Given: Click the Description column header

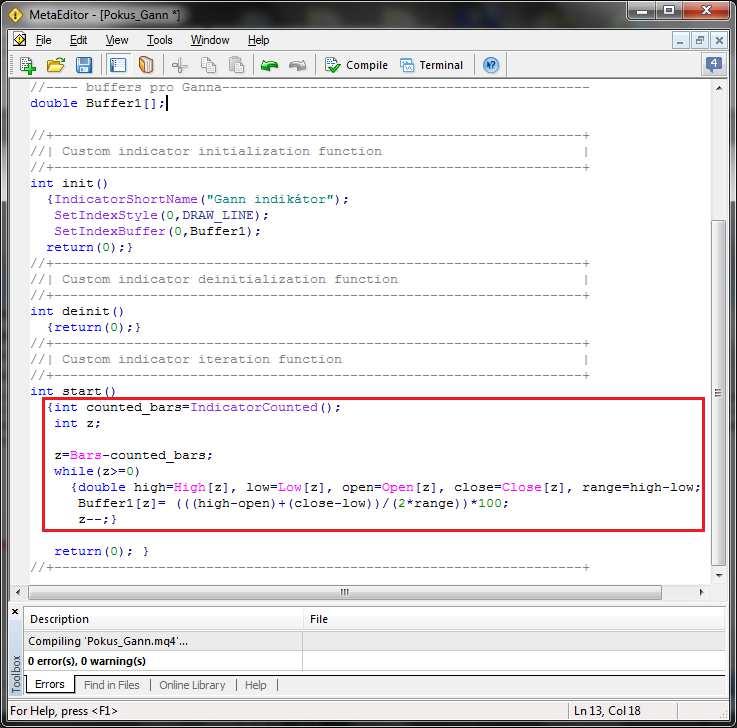Looking at the screenshot, I should (x=163, y=619).
